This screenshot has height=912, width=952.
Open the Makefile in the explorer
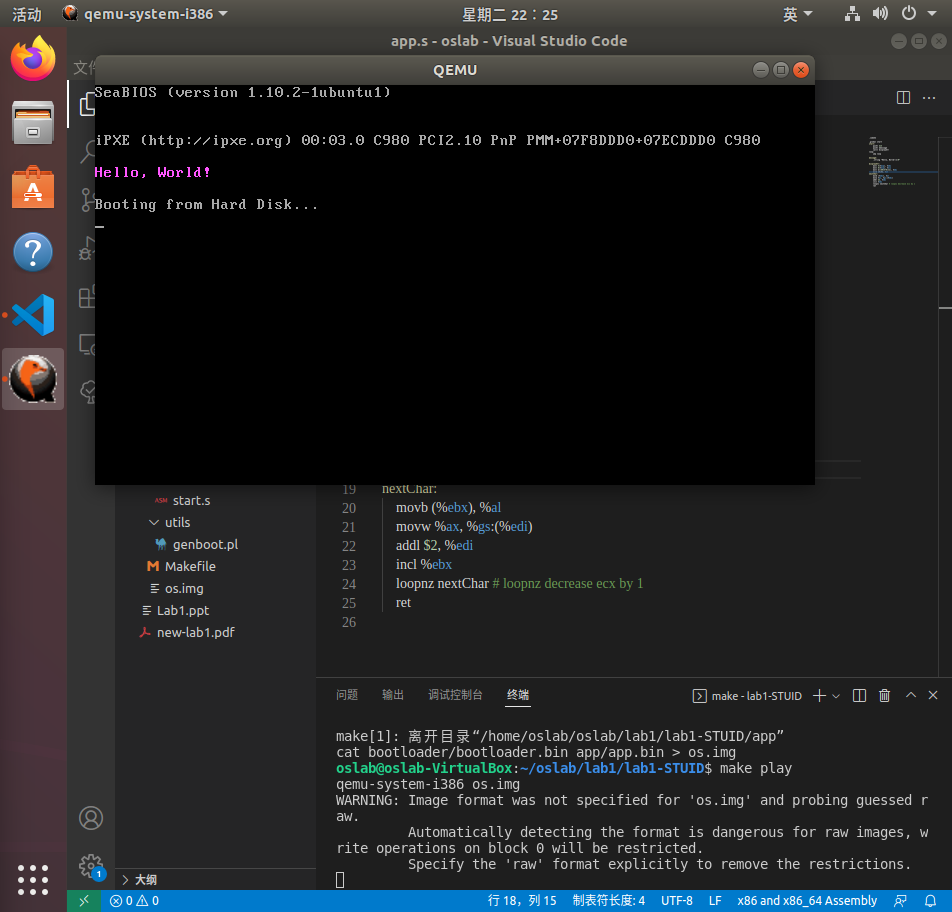[190, 566]
